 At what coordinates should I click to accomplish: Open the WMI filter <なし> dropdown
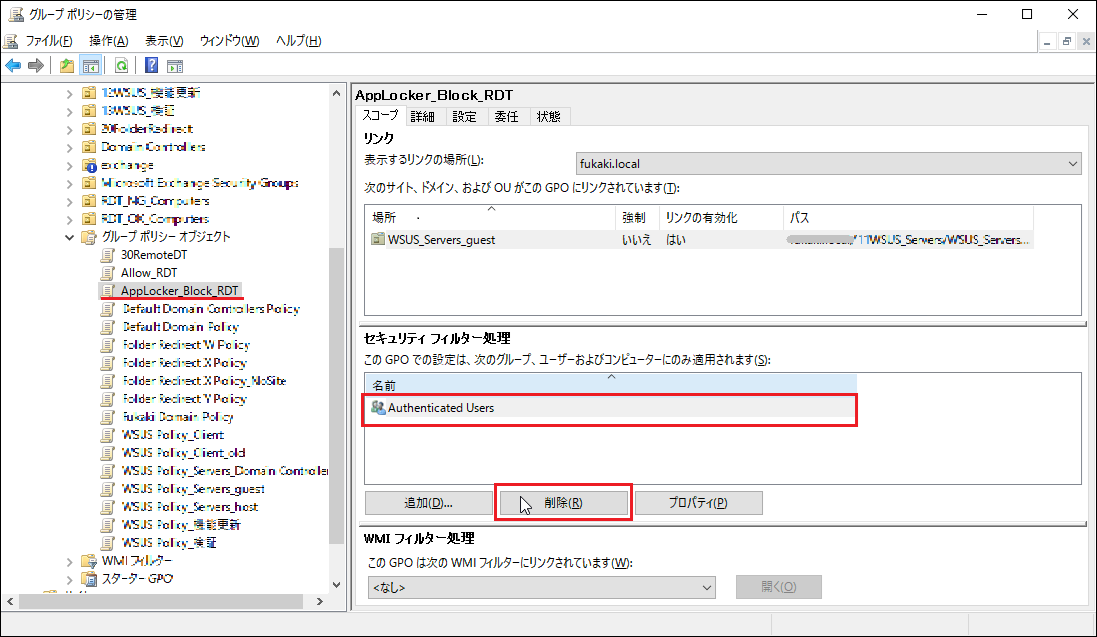[x=541, y=588]
